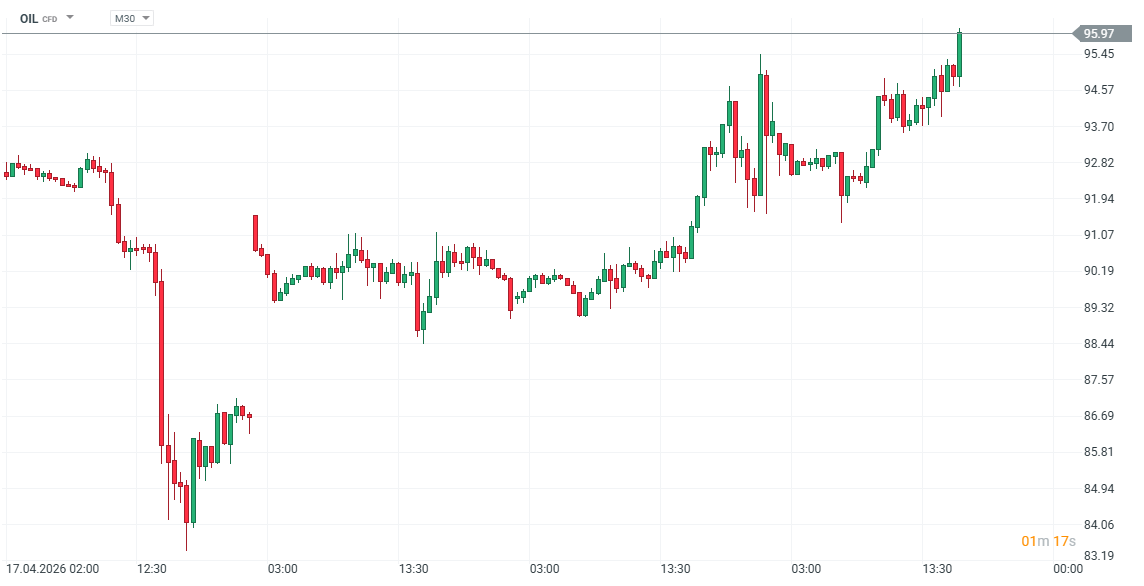The height and width of the screenshot is (586, 1144).
Task: Click the 91.07 price scale value
Action: (x=1099, y=235)
